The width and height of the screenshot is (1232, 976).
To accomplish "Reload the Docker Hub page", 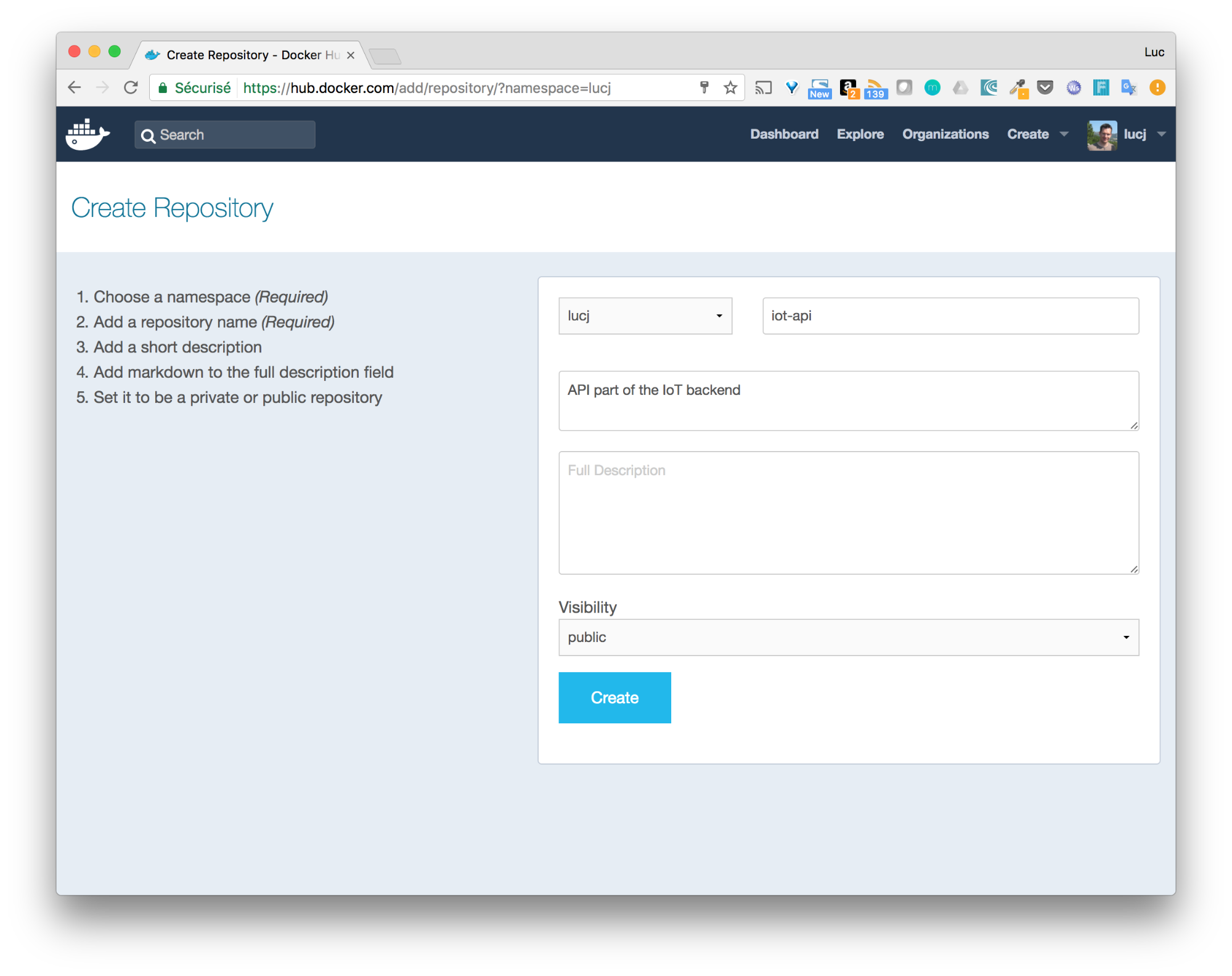I will pos(131,87).
